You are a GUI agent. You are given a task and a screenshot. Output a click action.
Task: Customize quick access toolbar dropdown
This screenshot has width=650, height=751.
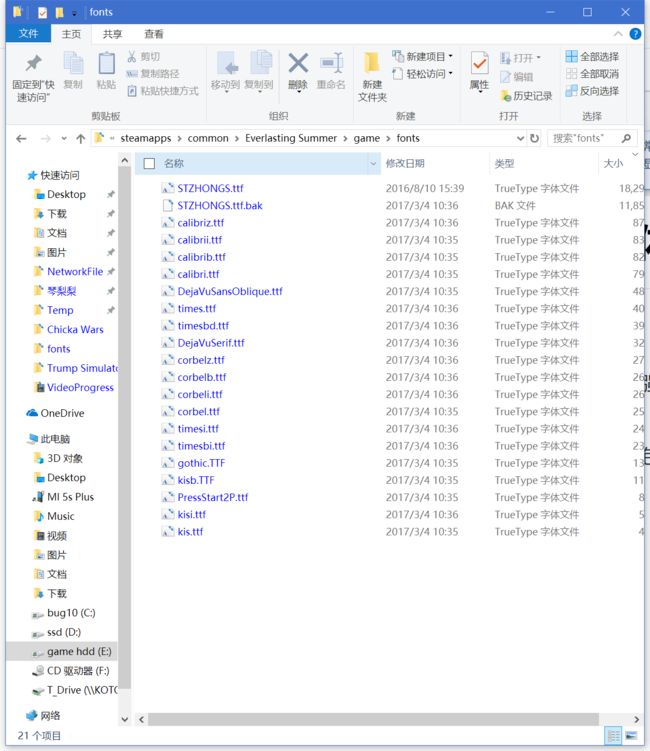[x=74, y=13]
